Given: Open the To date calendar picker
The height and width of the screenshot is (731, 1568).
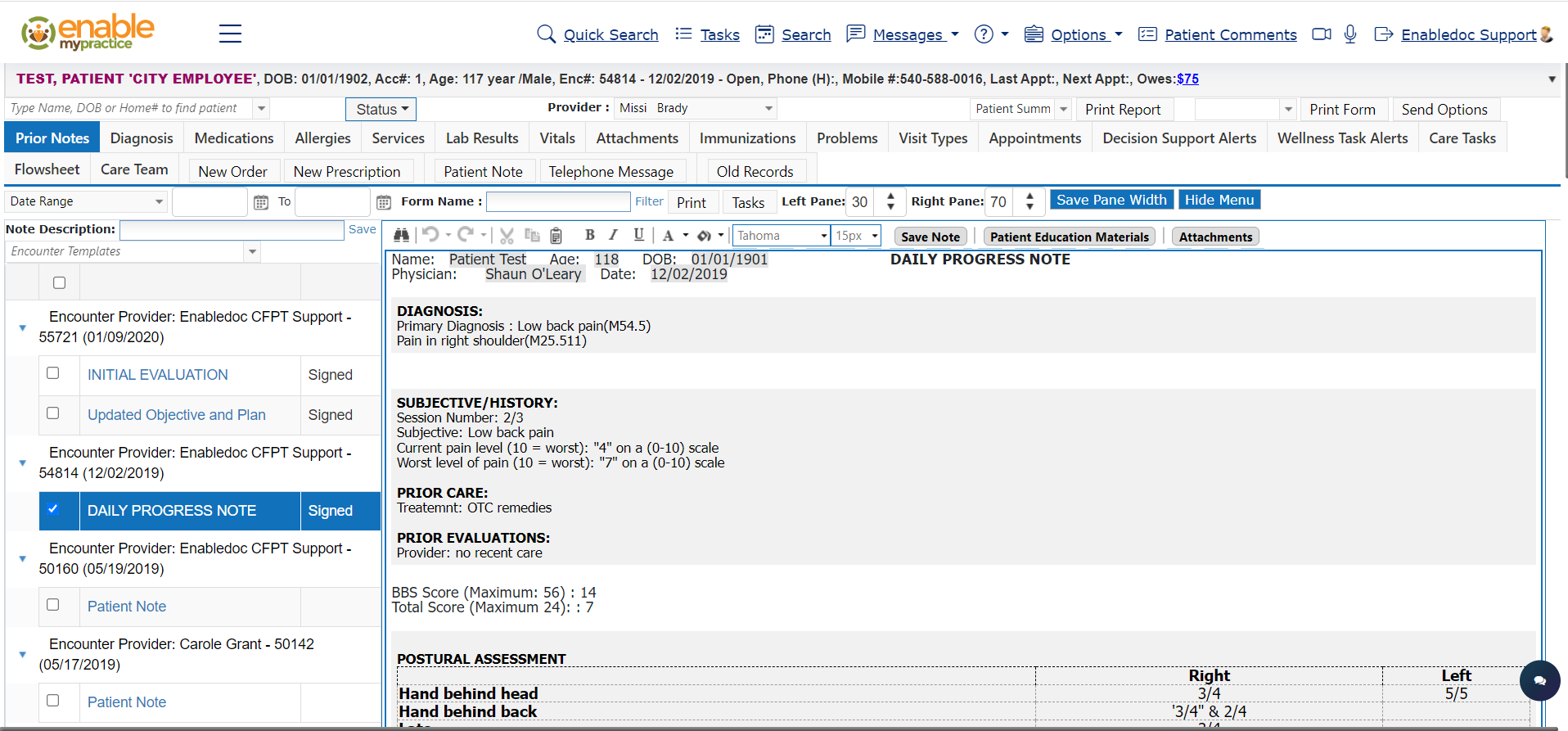Looking at the screenshot, I should (x=384, y=202).
